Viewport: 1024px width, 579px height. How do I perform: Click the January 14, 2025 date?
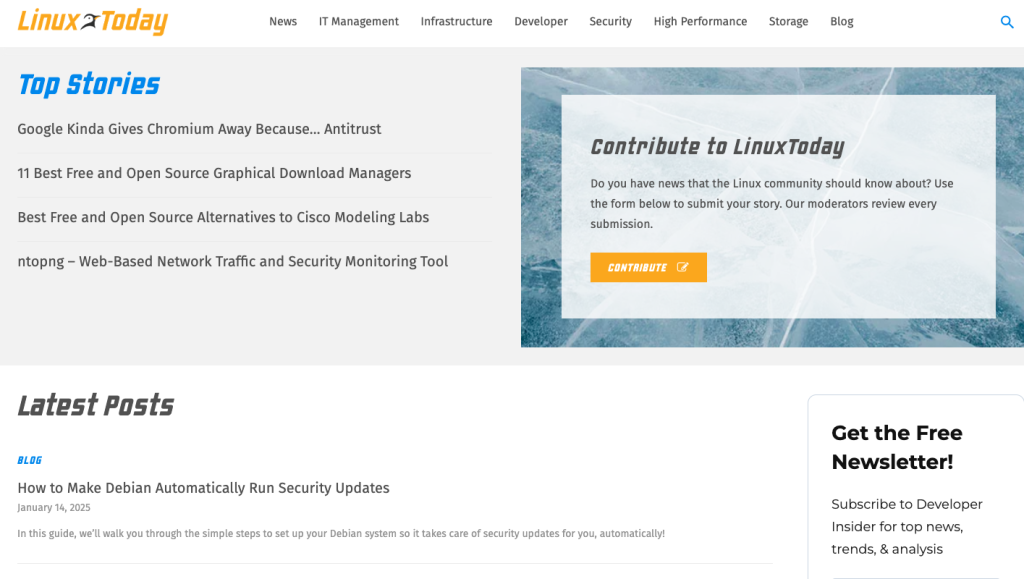pos(54,508)
